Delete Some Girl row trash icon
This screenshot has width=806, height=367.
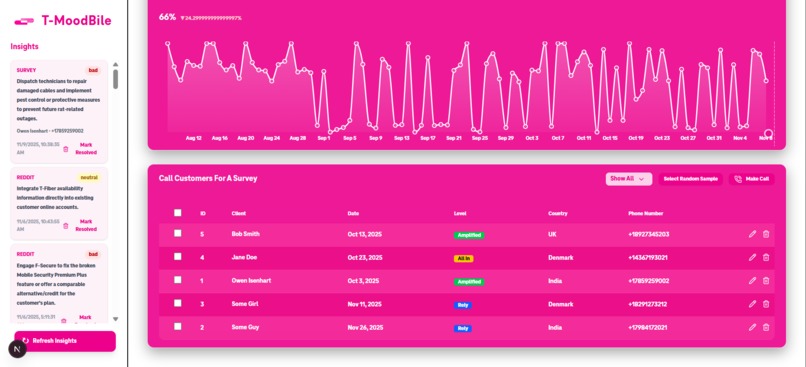click(x=766, y=304)
